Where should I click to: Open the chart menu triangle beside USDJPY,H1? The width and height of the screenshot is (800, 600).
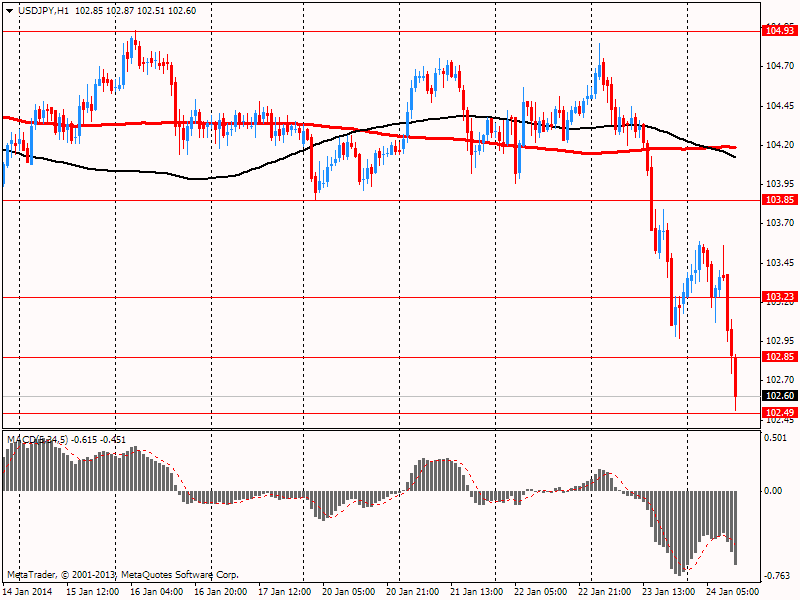tap(10, 11)
